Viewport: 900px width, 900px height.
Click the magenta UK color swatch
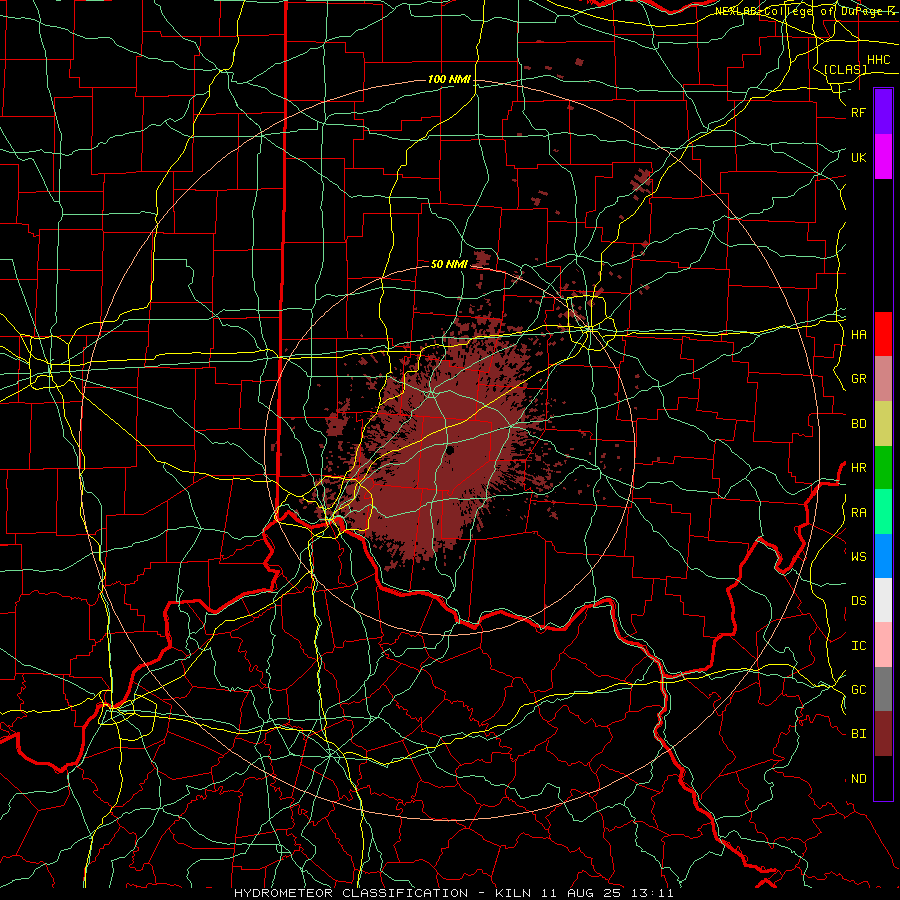[x=883, y=157]
